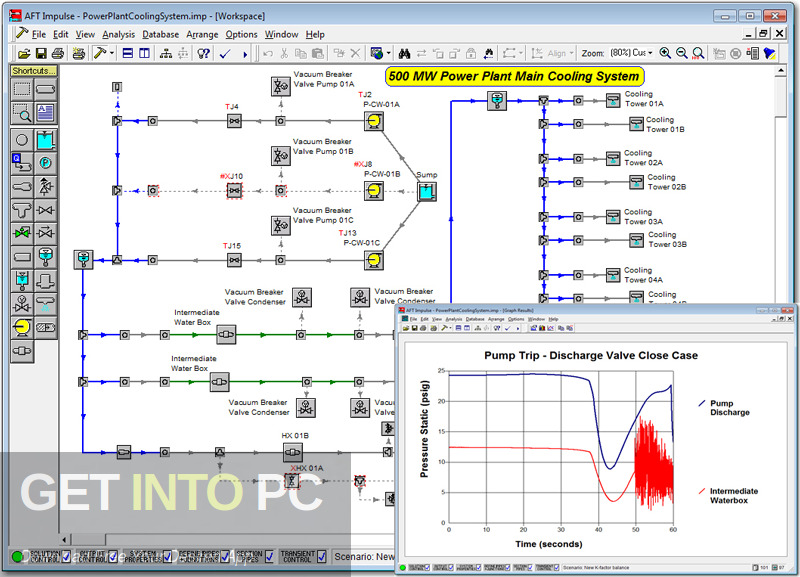Toggle the Section Pipes checkbox
The image size is (800, 577).
(269, 557)
